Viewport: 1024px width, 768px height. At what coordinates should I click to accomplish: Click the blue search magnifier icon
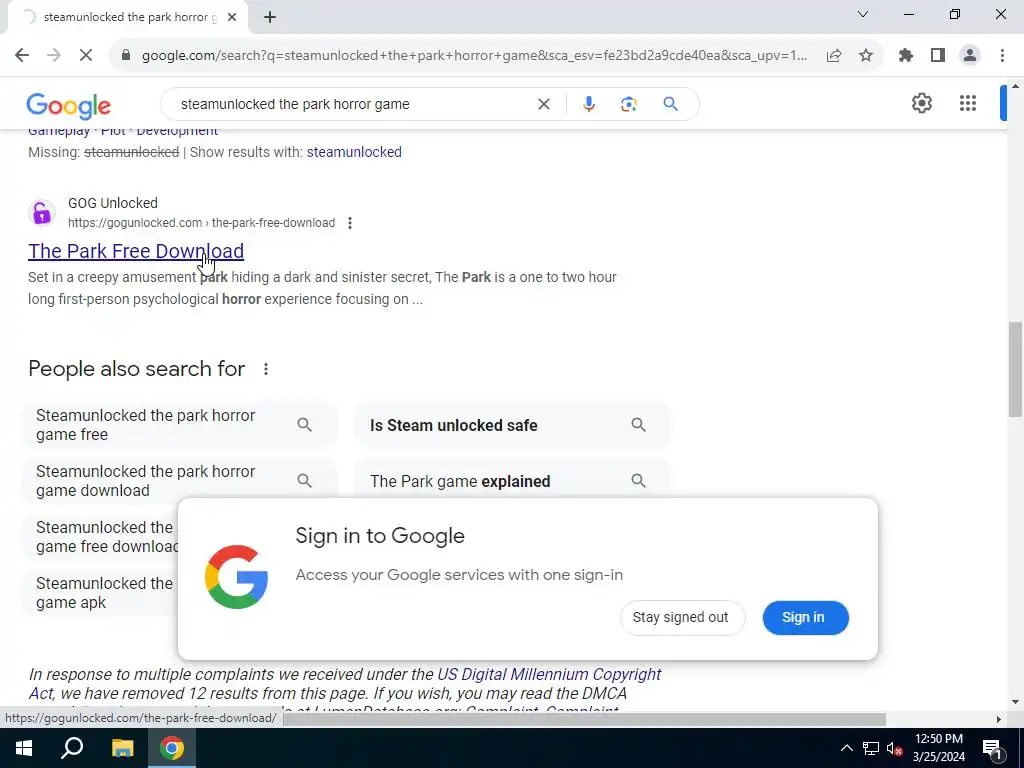pos(671,104)
